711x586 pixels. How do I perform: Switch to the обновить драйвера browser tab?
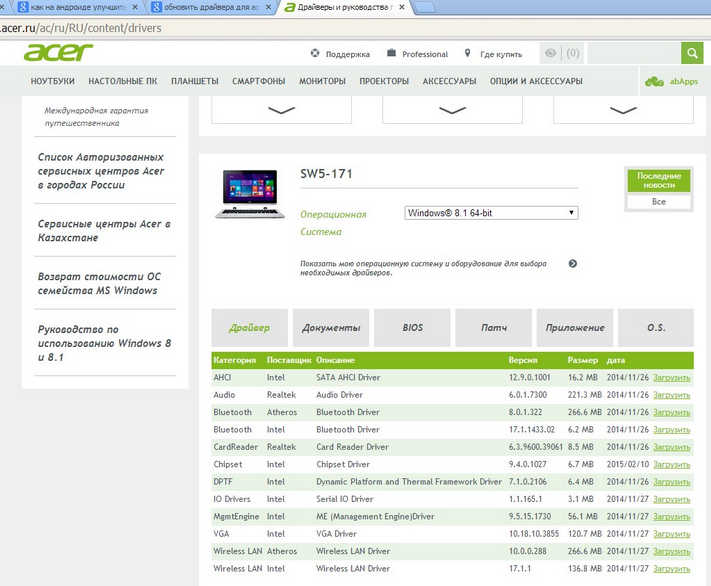[209, 7]
